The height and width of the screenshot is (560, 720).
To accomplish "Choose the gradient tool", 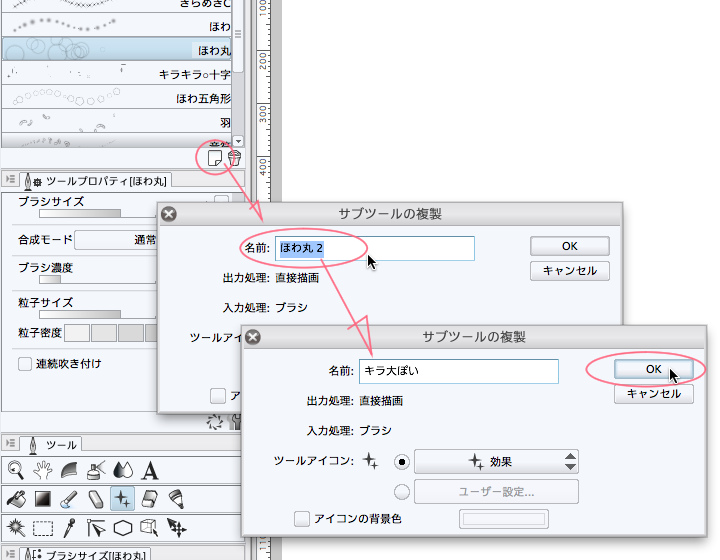I will 43,497.
